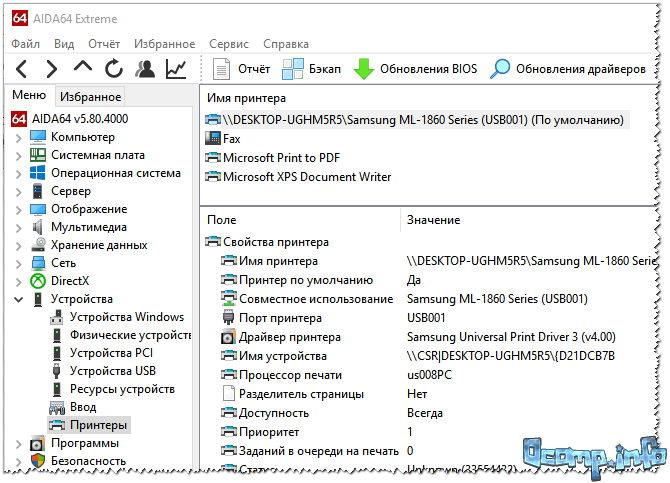Select the Ввод tree item
670x483 pixels.
point(83,407)
